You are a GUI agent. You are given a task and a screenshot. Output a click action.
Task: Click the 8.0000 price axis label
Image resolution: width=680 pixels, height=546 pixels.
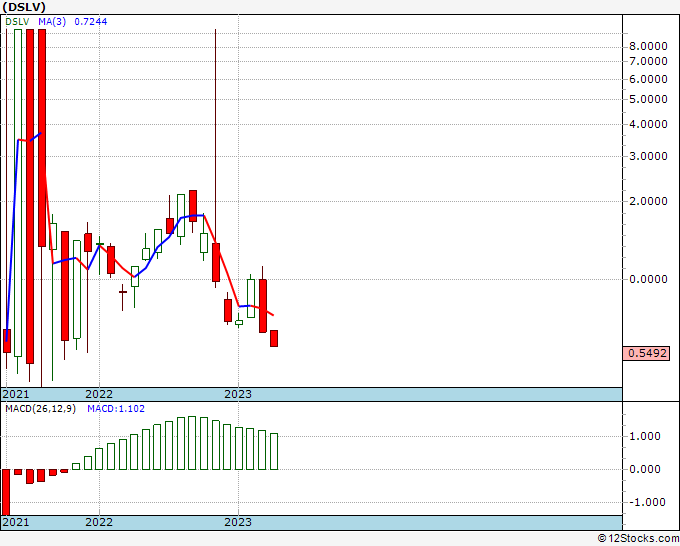[x=648, y=46]
